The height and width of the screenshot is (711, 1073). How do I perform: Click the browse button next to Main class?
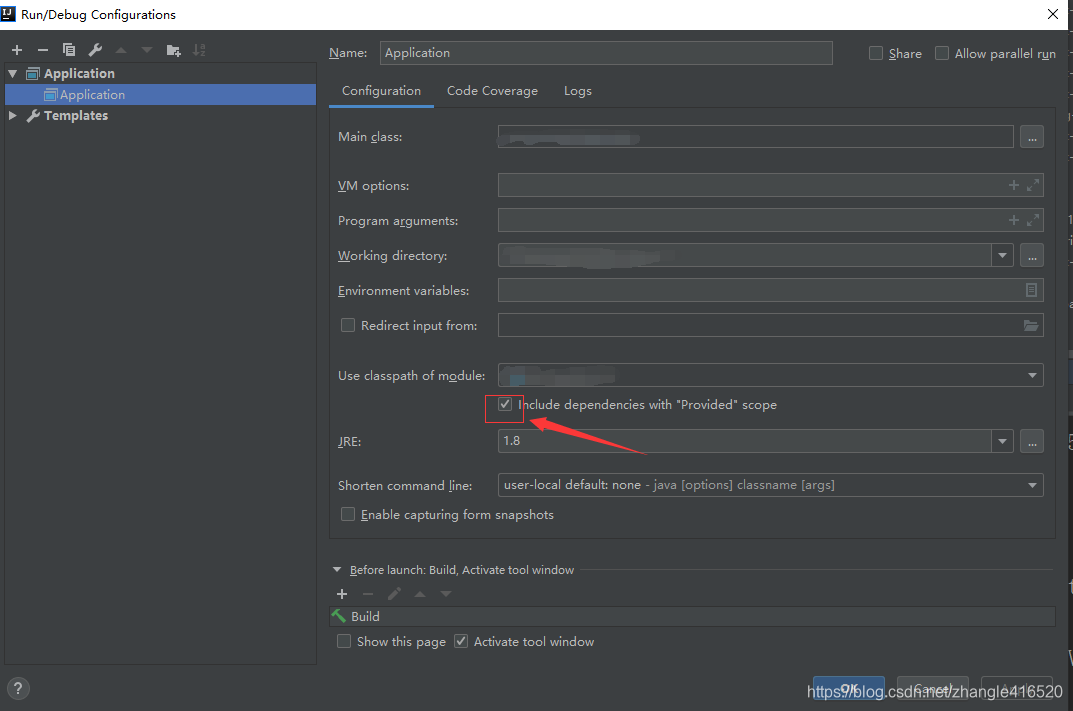(x=1032, y=137)
